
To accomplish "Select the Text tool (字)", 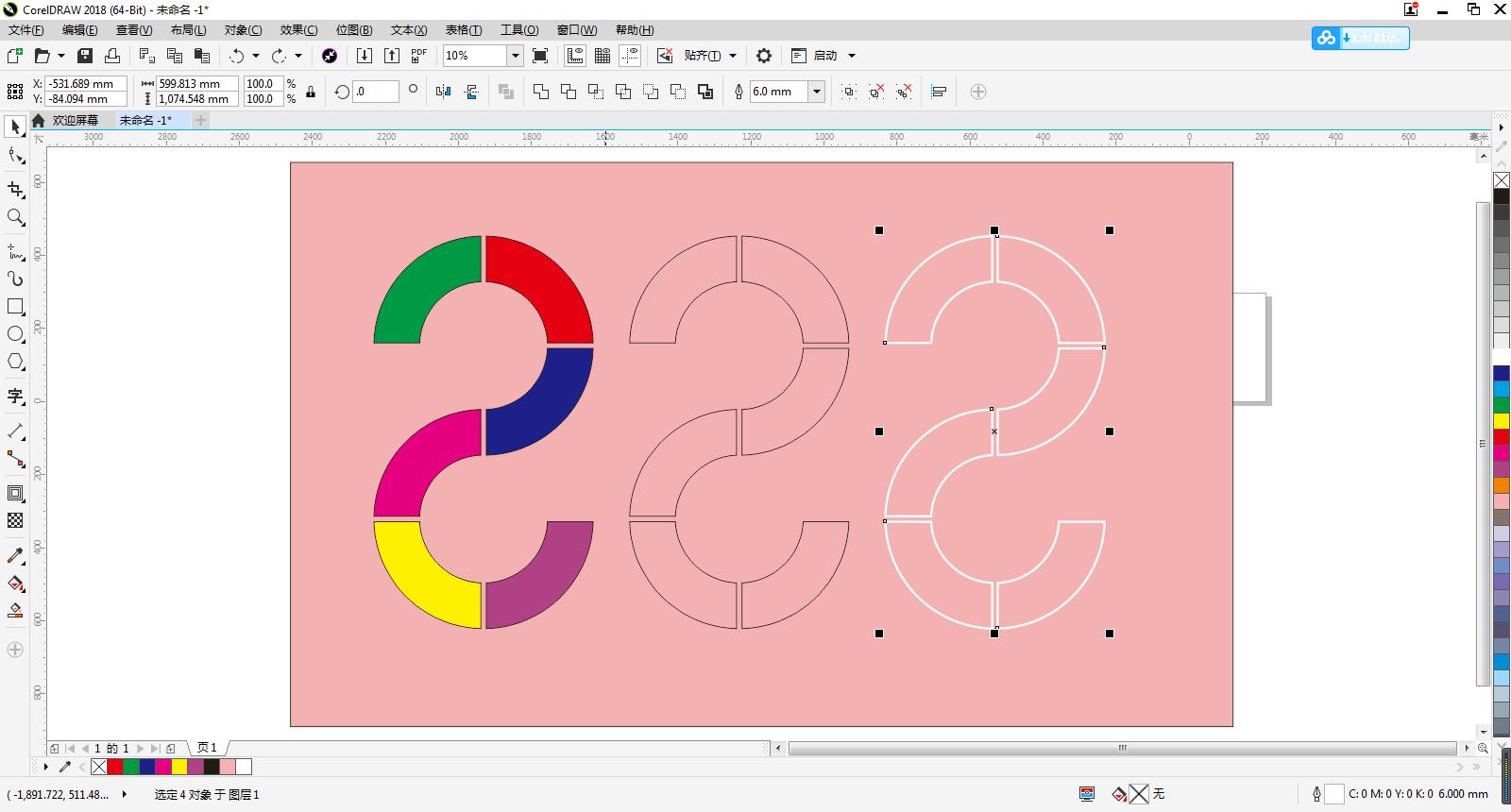I will (15, 396).
